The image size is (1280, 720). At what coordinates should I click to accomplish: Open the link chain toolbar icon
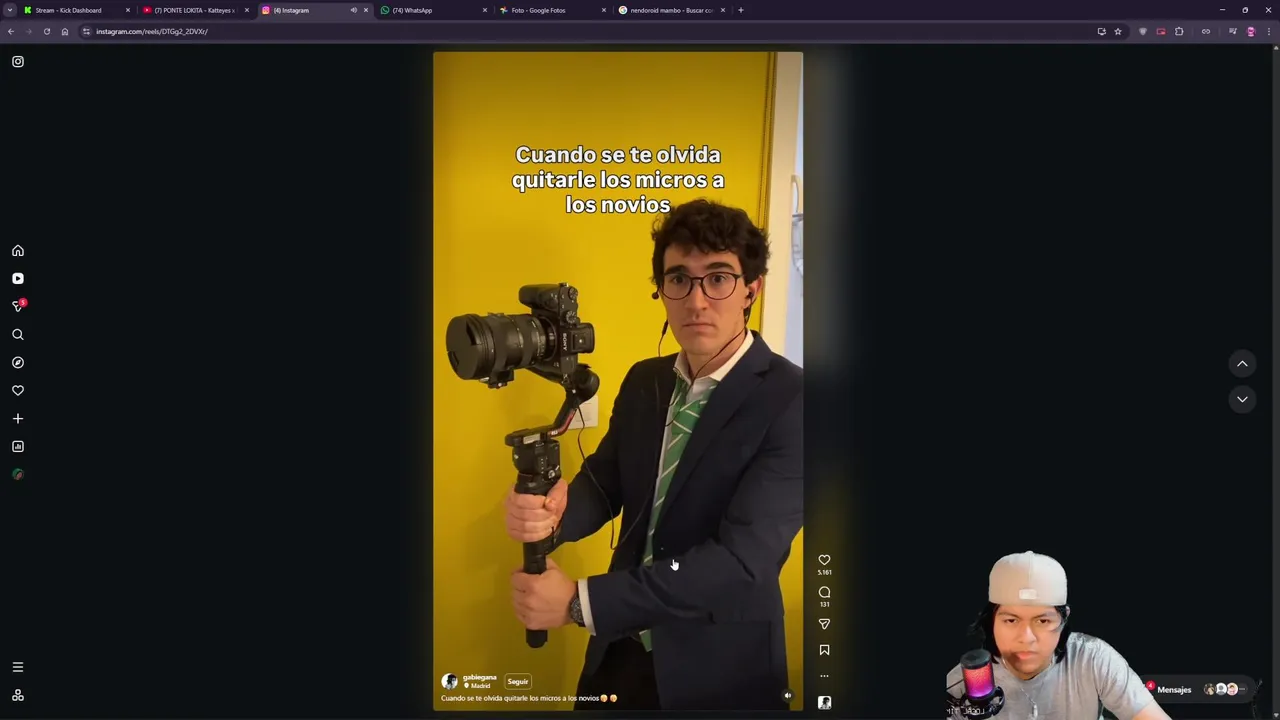point(1206,31)
